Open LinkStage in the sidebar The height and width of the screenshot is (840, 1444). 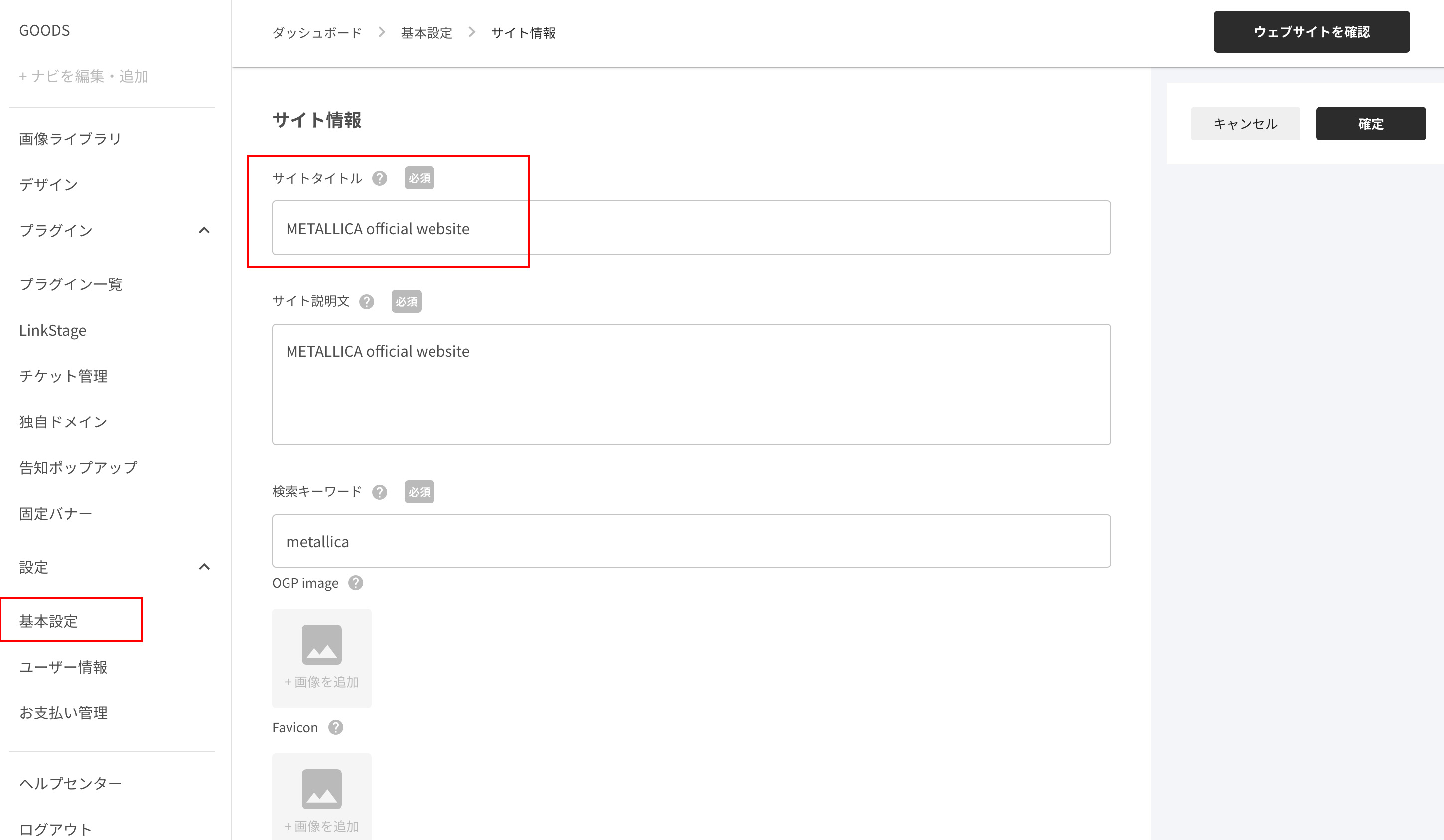53,331
